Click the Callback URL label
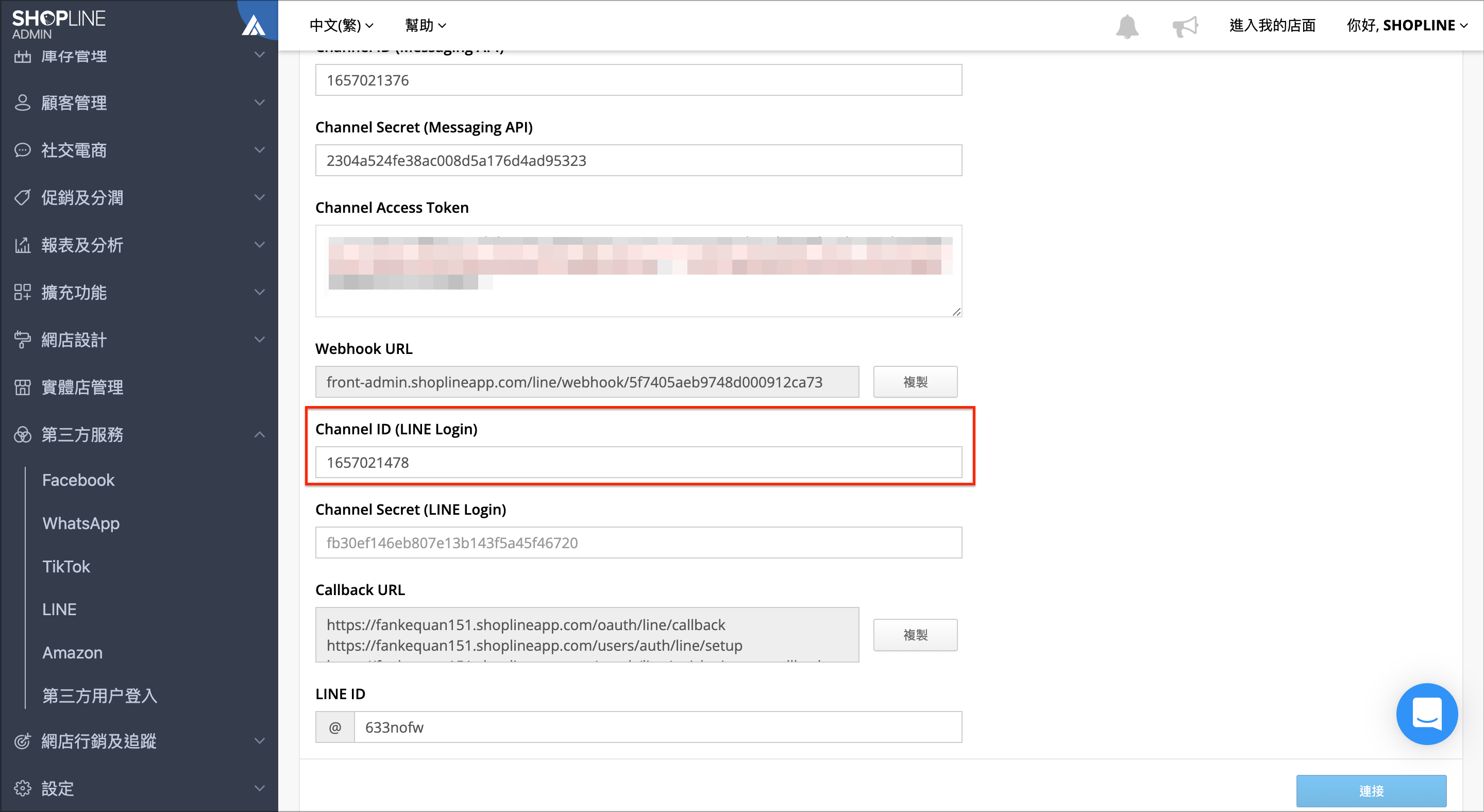The width and height of the screenshot is (1484, 812). [x=360, y=590]
